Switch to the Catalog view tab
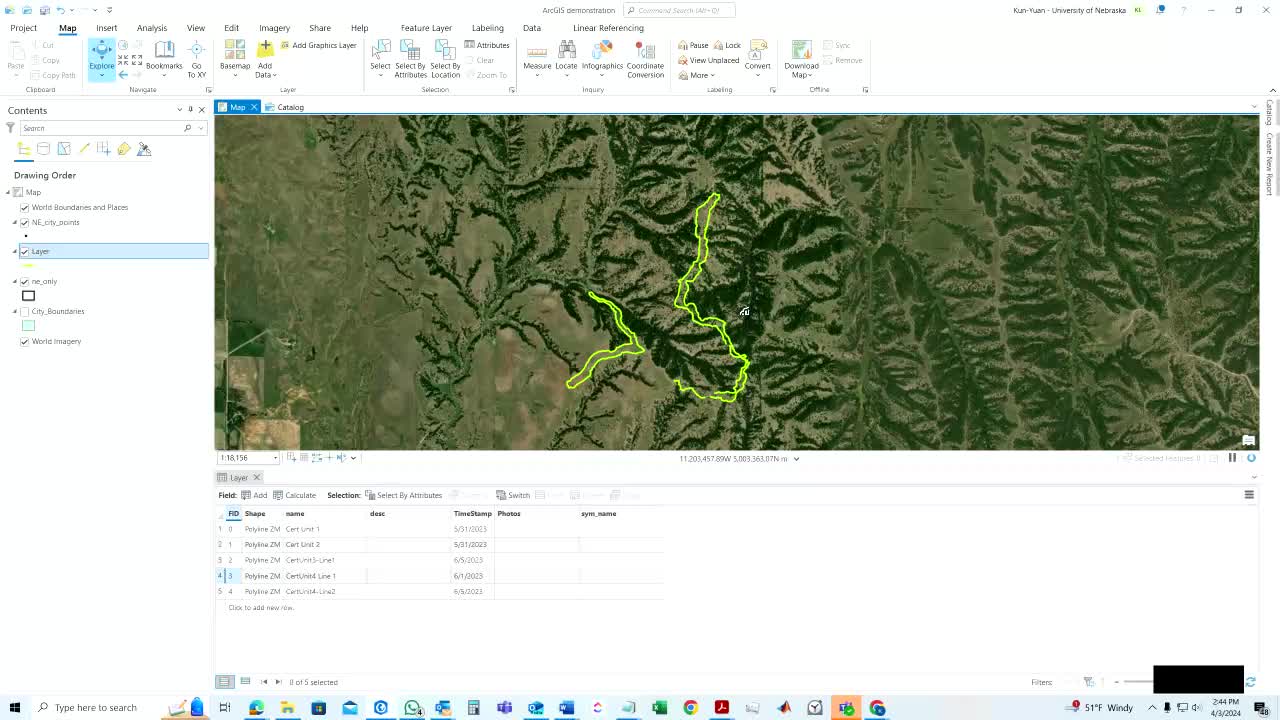Image resolution: width=1280 pixels, height=720 pixels. [x=285, y=107]
